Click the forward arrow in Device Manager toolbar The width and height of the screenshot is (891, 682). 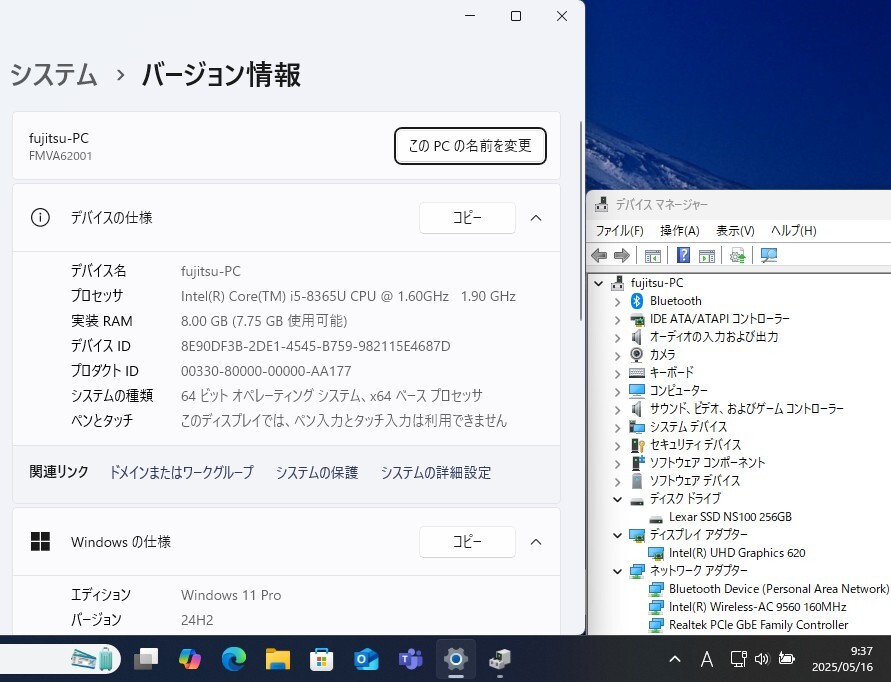(622, 255)
